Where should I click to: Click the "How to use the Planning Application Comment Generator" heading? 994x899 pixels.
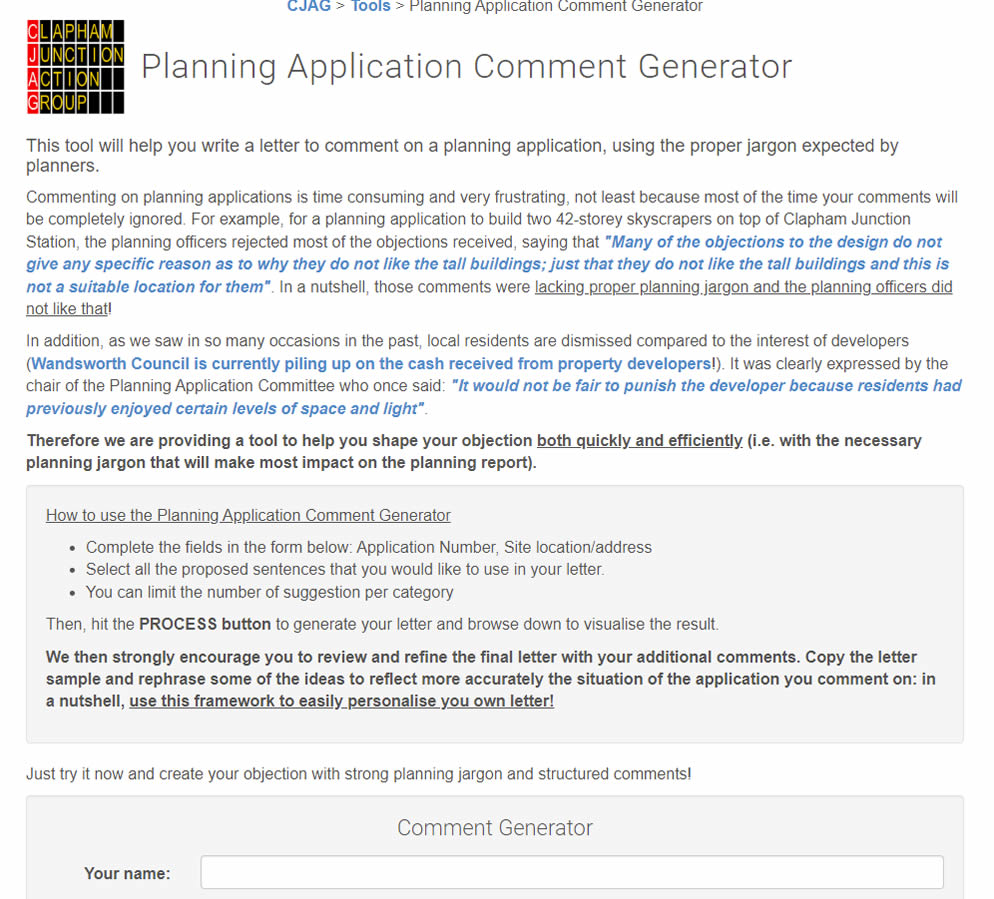[248, 515]
